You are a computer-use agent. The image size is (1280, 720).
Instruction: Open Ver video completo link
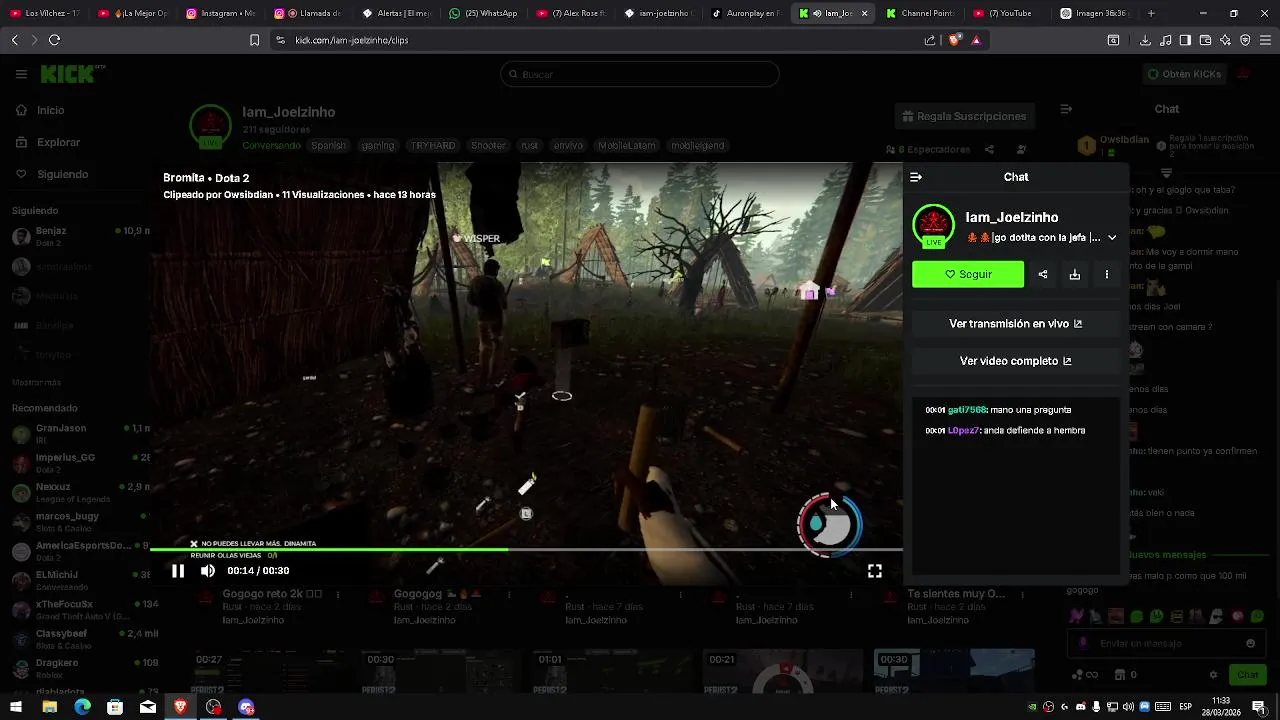[1015, 361]
